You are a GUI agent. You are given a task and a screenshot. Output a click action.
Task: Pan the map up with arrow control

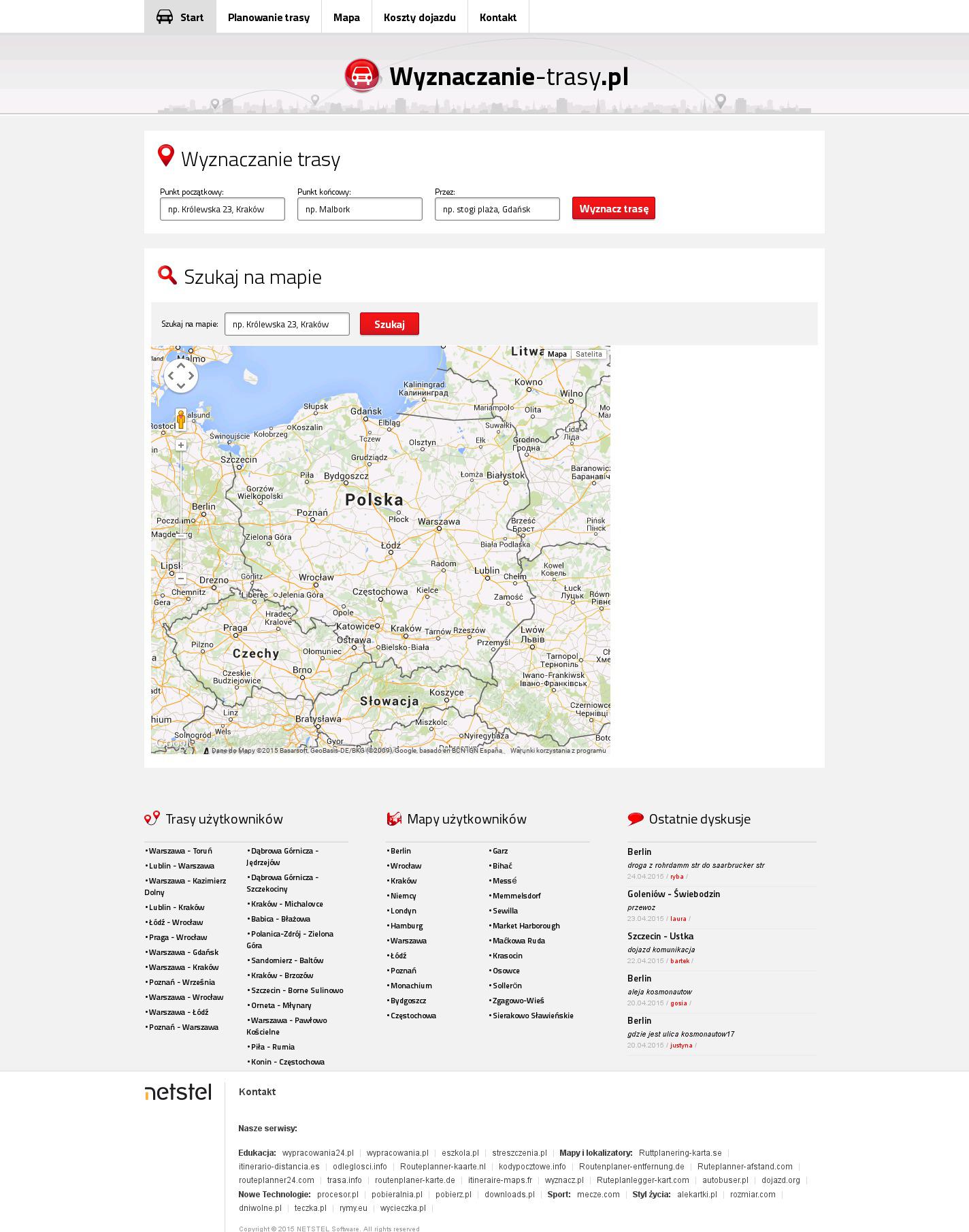tap(181, 366)
